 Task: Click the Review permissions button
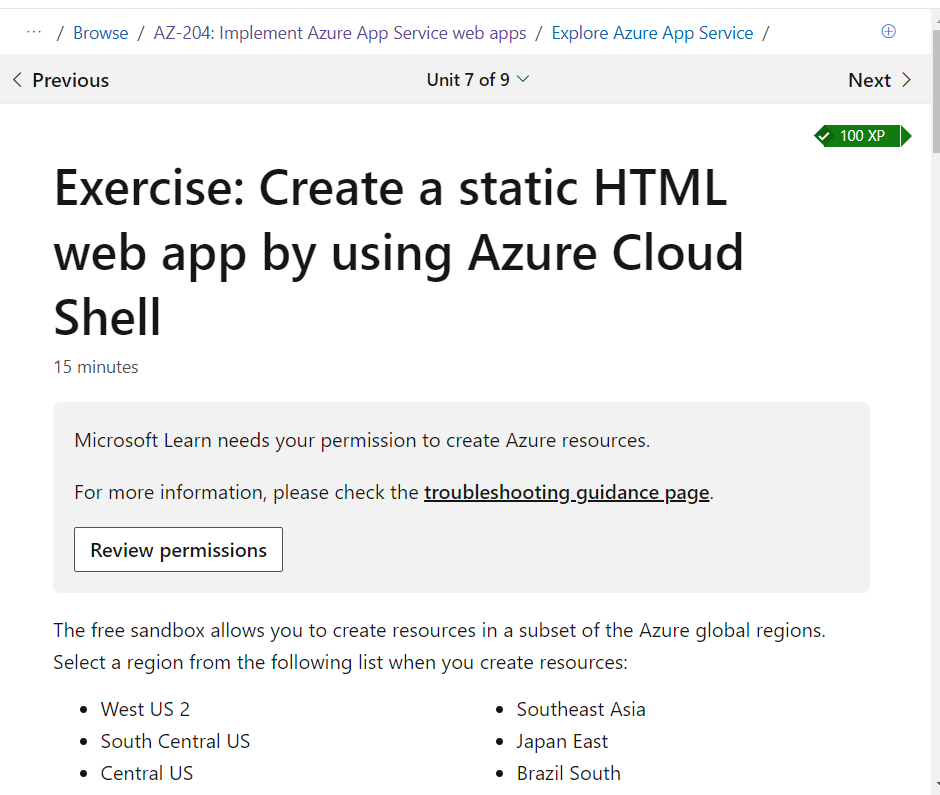coord(177,549)
